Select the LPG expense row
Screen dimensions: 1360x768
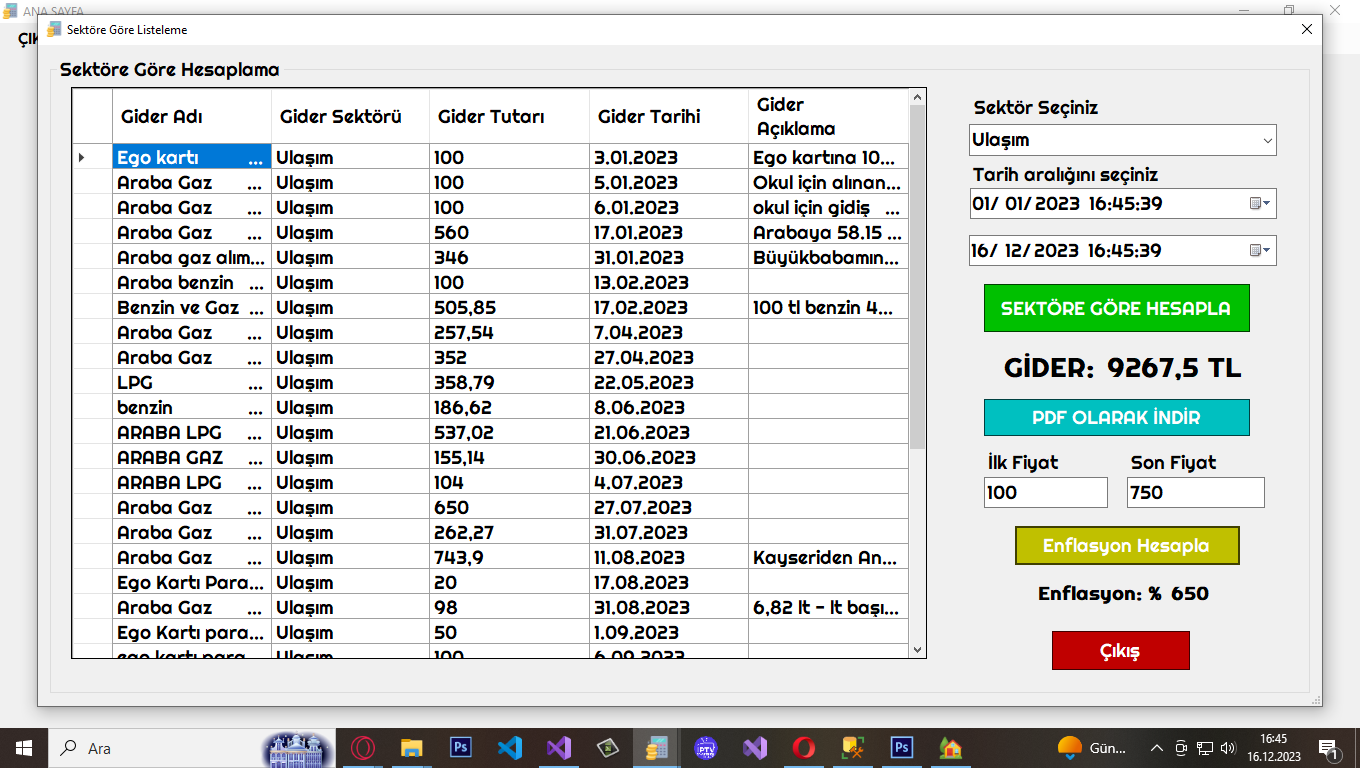pos(190,383)
